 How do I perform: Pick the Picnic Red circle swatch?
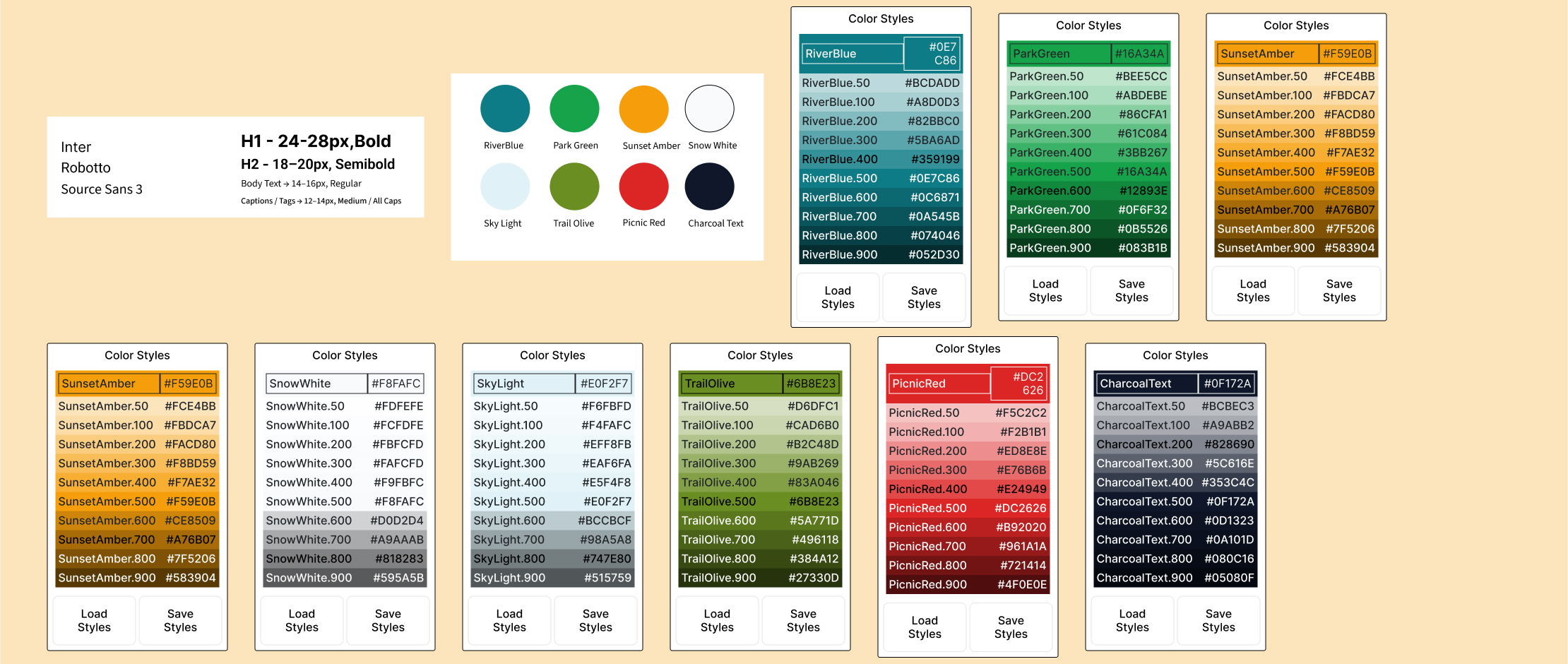[x=643, y=186]
